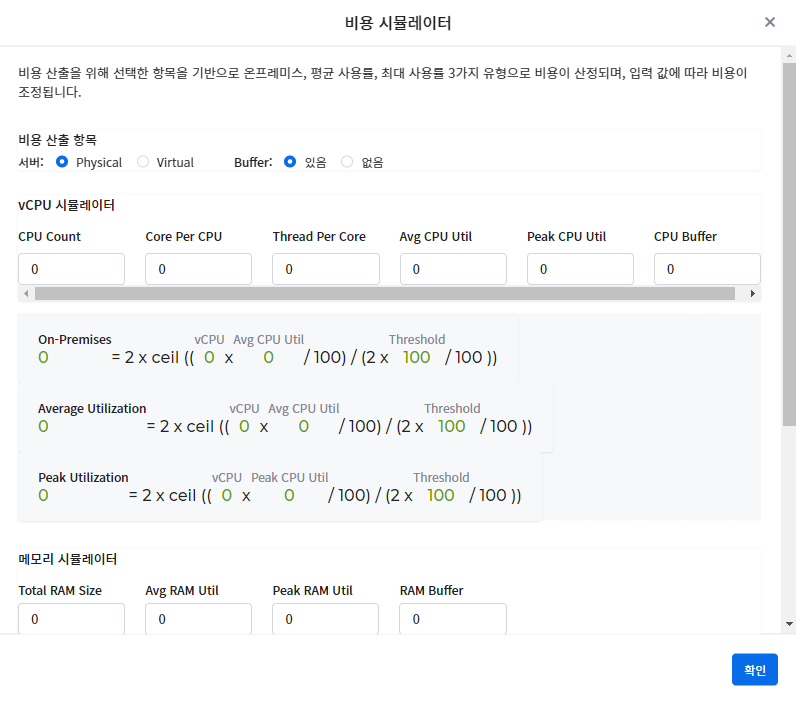Focus the RAM Buffer input field
This screenshot has height=703, width=796.
pos(453,619)
